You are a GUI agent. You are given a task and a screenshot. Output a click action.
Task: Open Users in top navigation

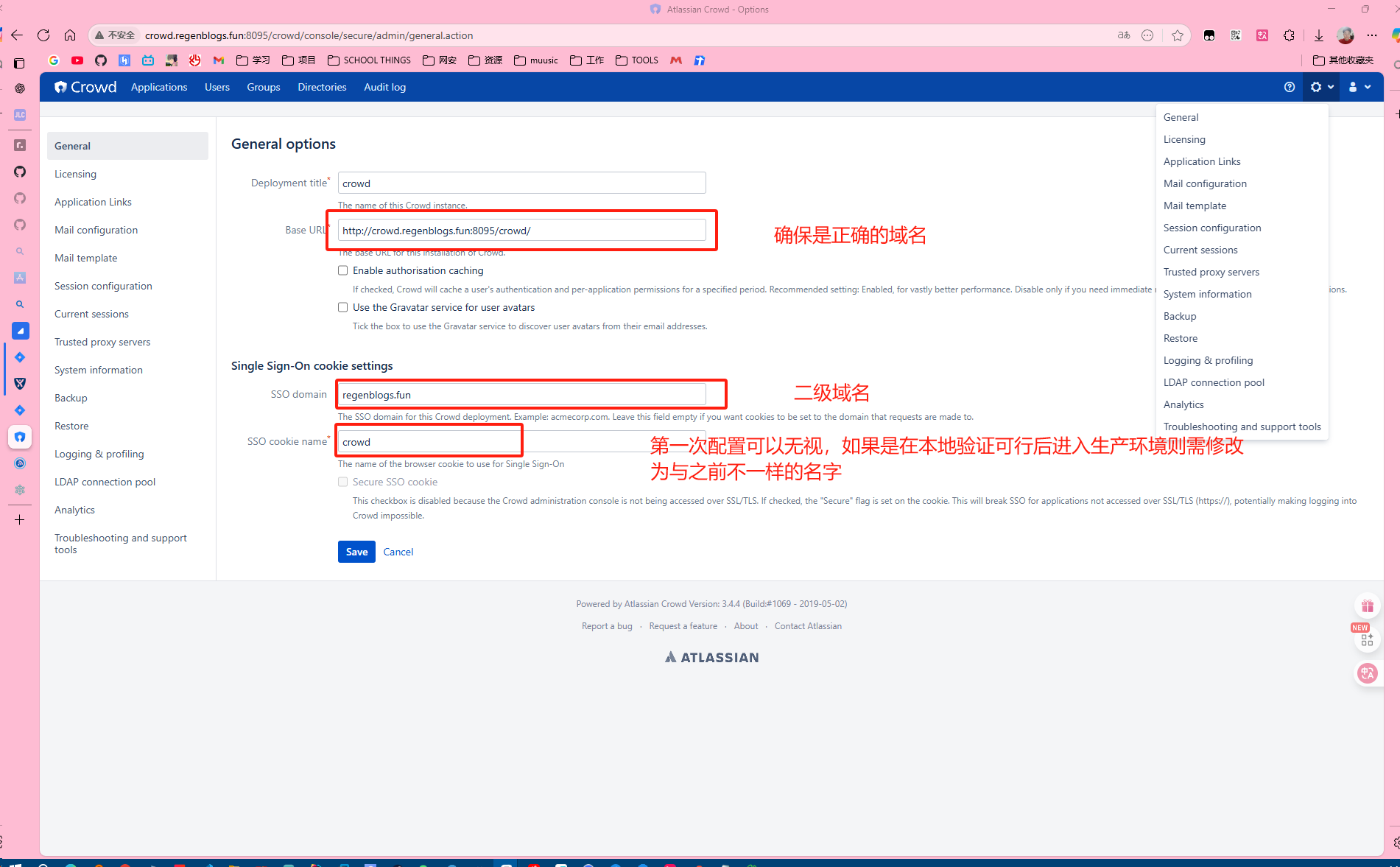pyautogui.click(x=217, y=87)
